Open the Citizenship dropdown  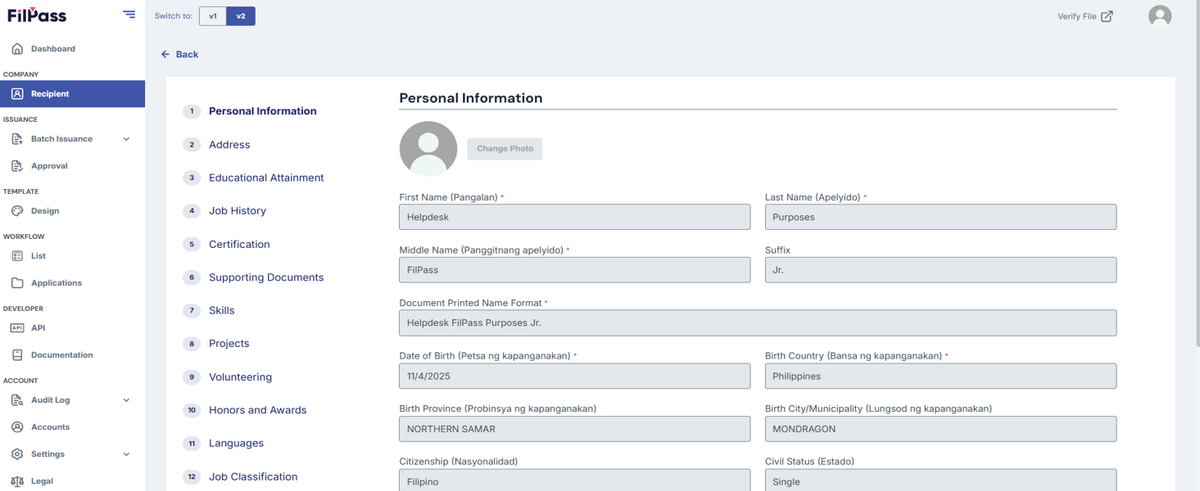(575, 480)
